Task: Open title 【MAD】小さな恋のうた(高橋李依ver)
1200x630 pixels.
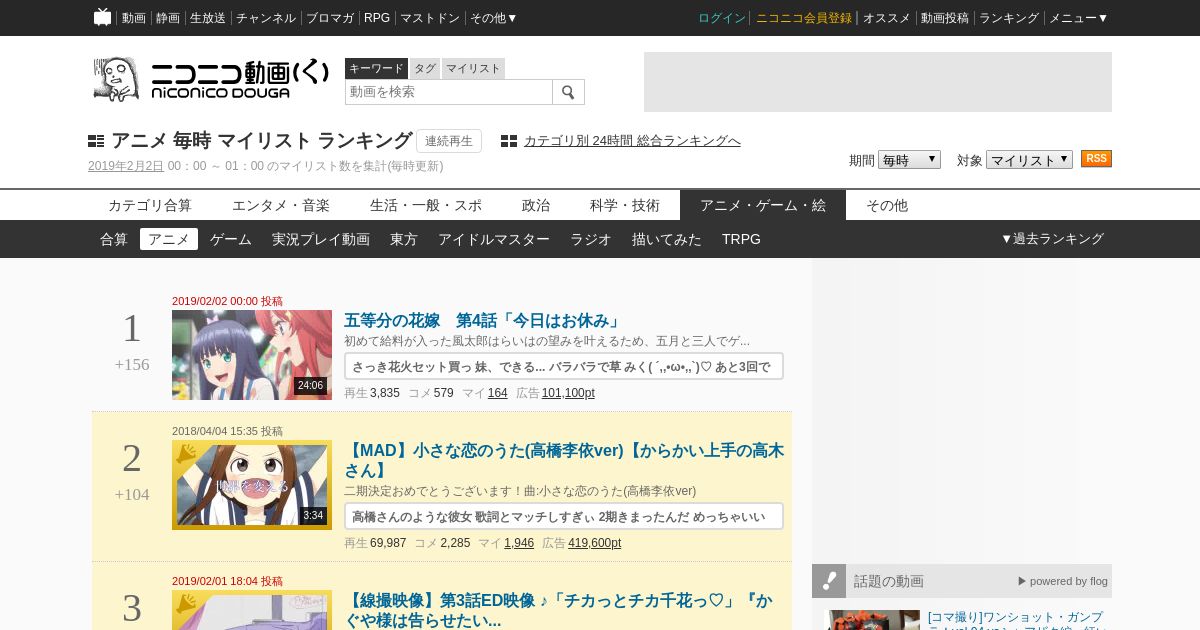Action: (564, 460)
